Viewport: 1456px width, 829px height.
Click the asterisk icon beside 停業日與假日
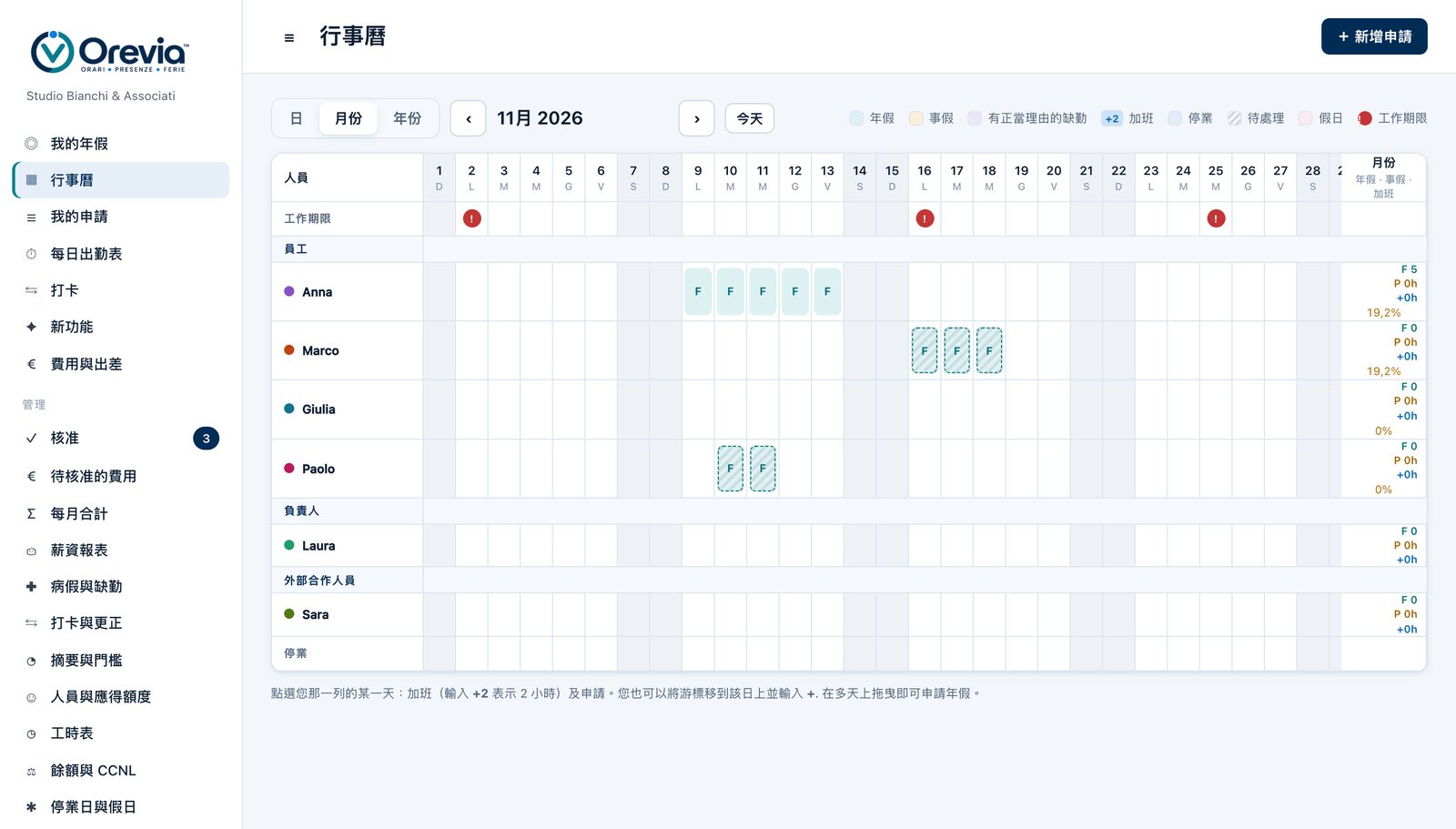pos(31,807)
